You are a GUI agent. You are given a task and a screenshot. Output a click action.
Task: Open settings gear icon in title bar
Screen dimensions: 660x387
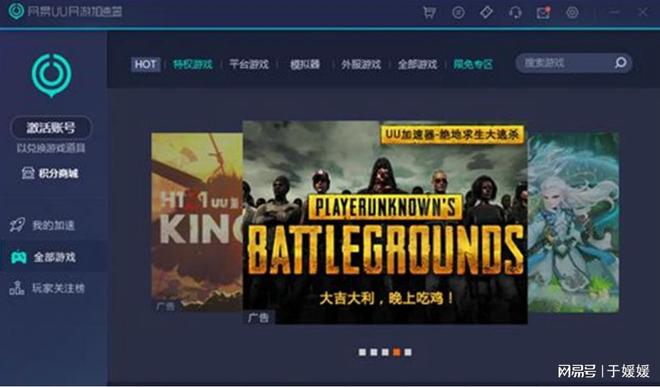pos(572,12)
